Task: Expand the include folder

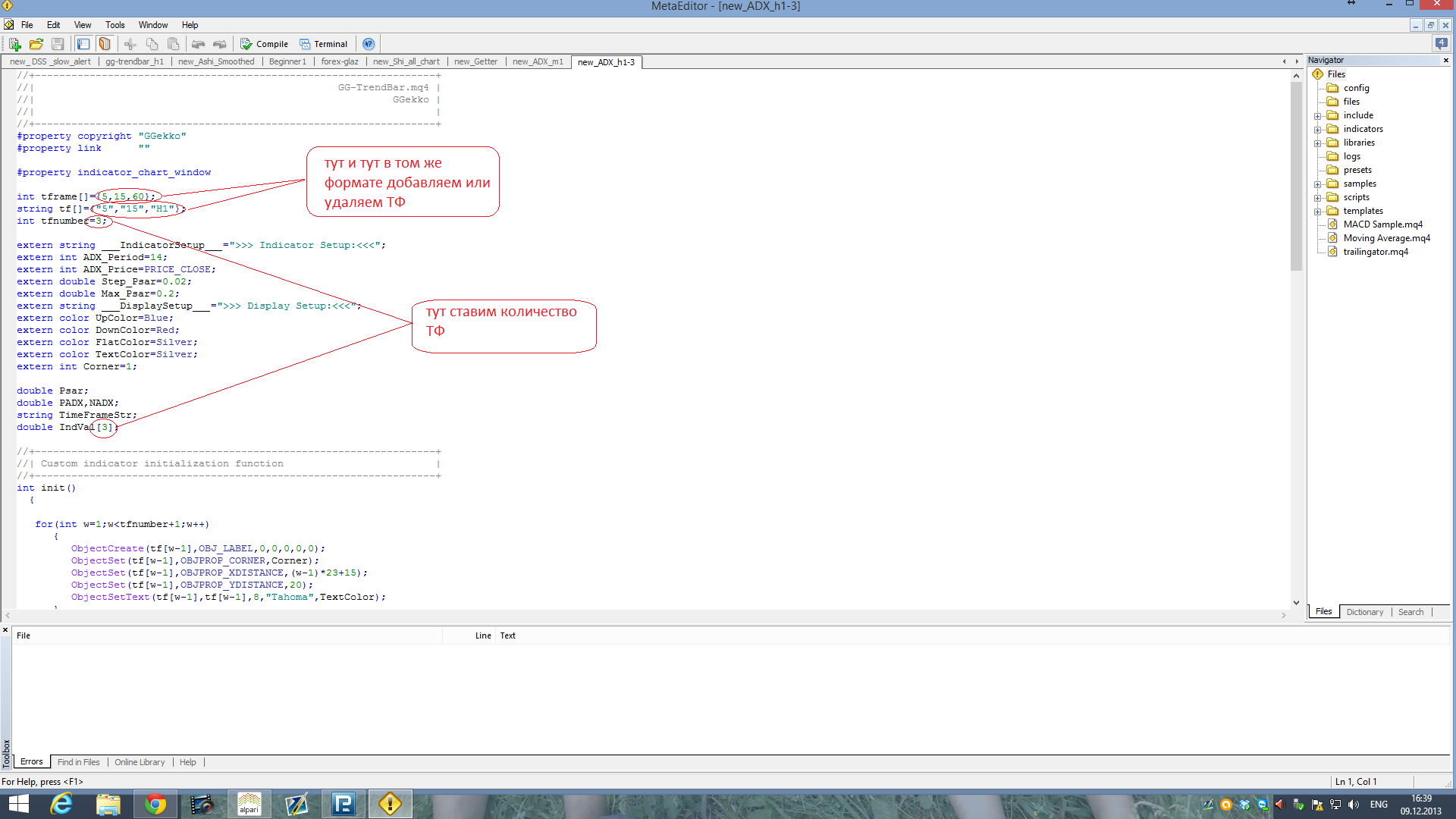Action: 1318,116
